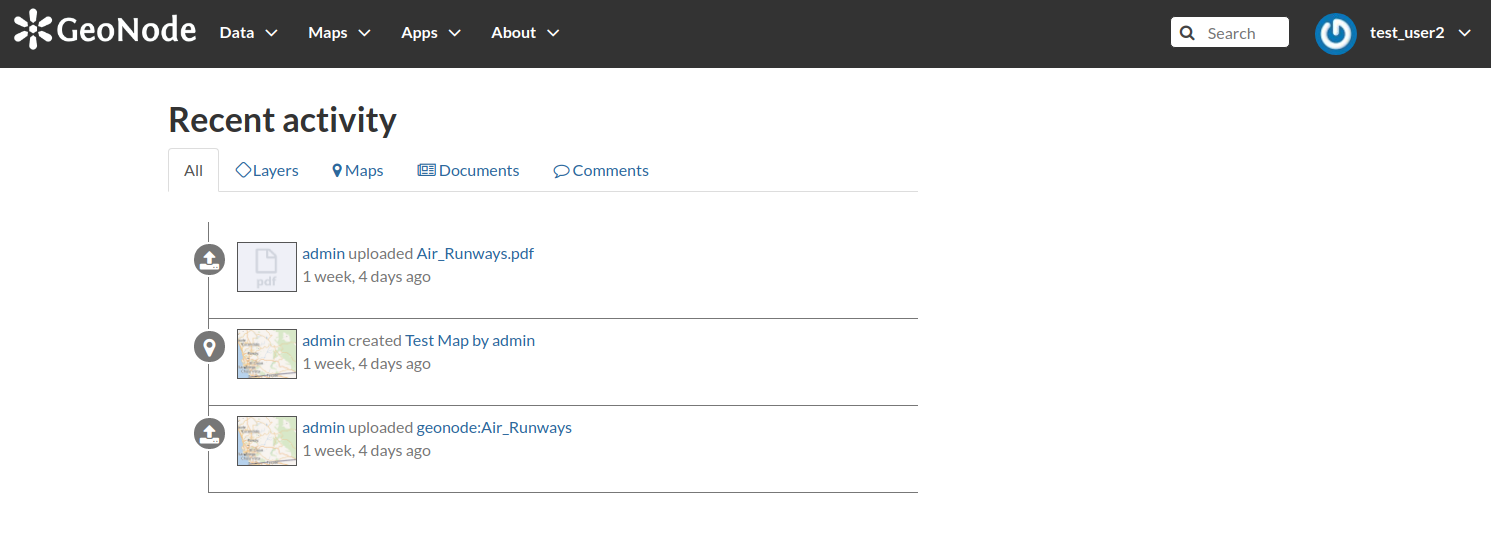Click upload icon beside geonode:Air_Runways entry
The height and width of the screenshot is (554, 1491).
point(209,434)
